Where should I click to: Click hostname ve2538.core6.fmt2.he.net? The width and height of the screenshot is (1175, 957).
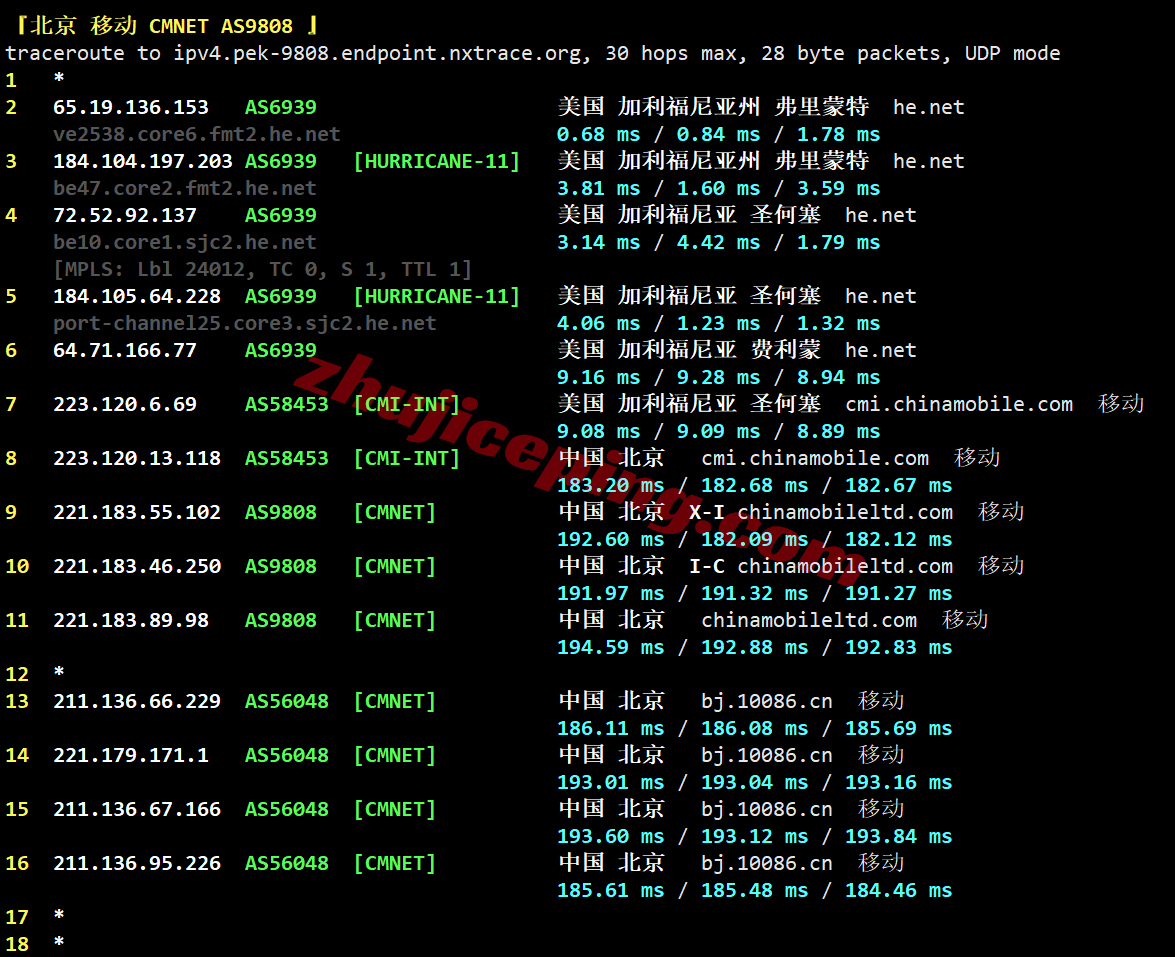pos(196,134)
